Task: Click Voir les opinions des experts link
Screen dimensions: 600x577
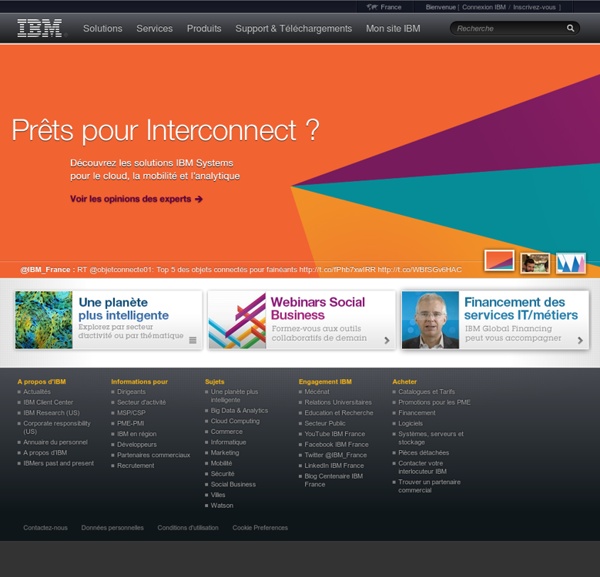Action: (136, 199)
